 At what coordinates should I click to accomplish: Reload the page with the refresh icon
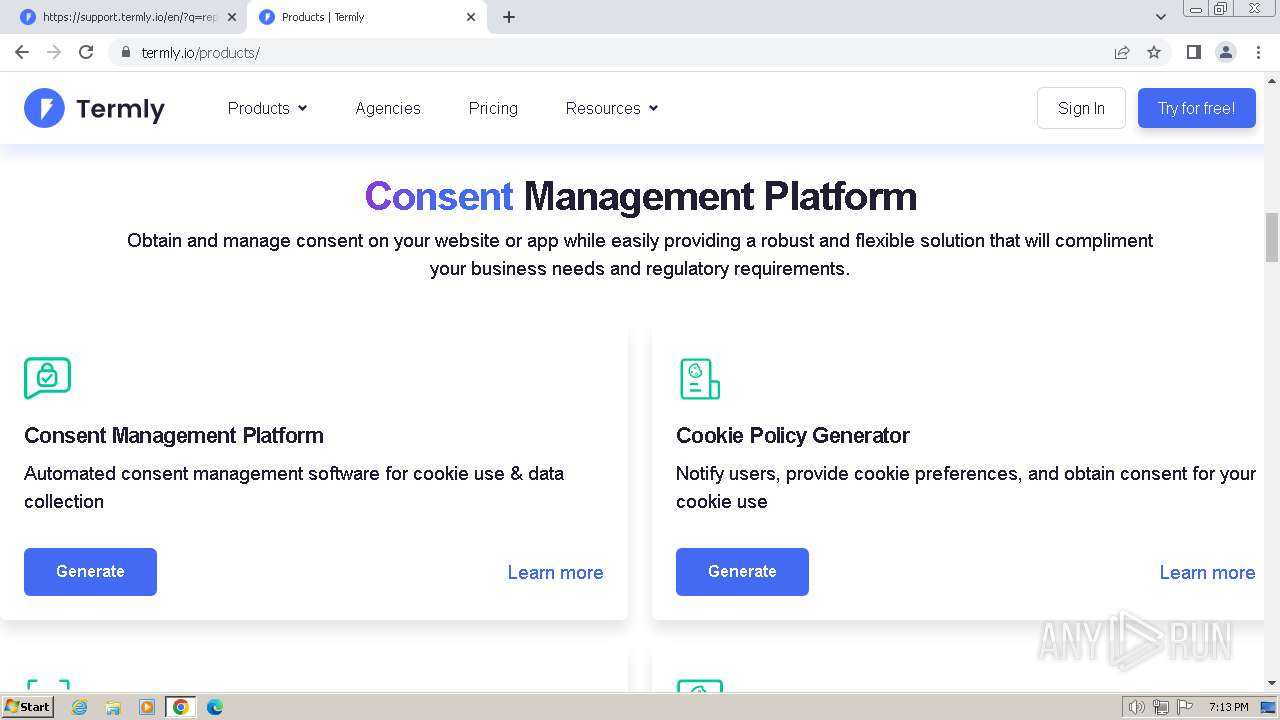pyautogui.click(x=86, y=52)
